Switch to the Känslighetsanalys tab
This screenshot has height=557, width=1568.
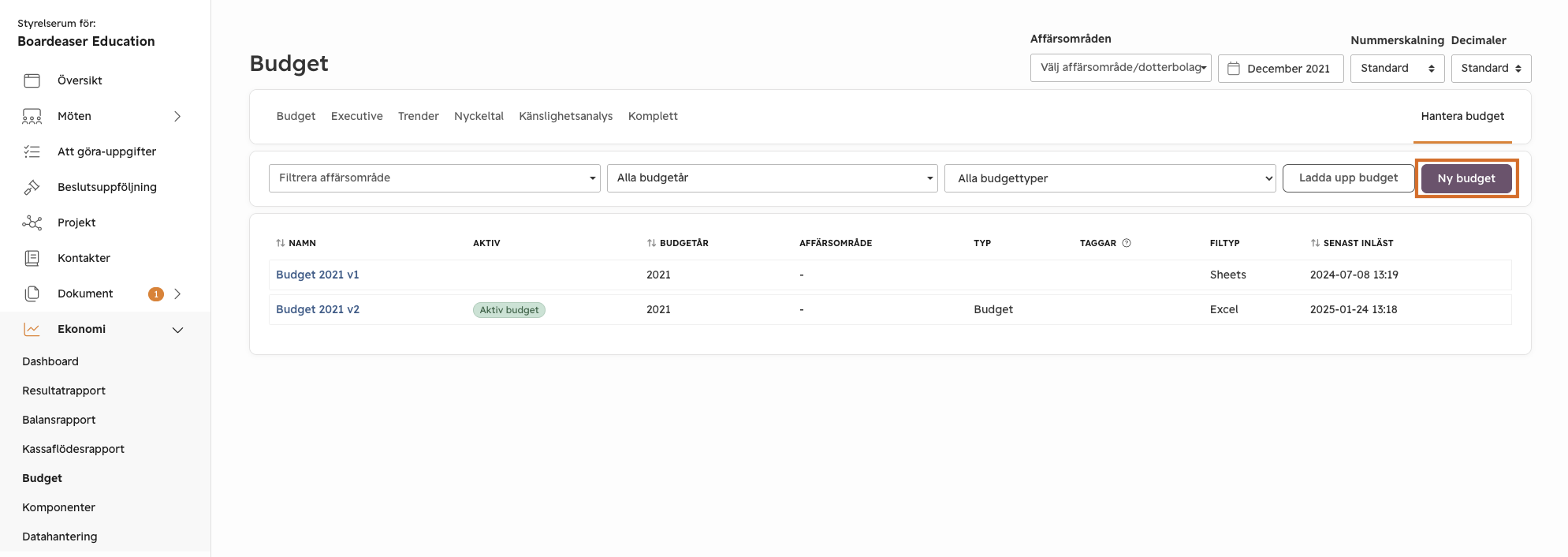(x=565, y=116)
